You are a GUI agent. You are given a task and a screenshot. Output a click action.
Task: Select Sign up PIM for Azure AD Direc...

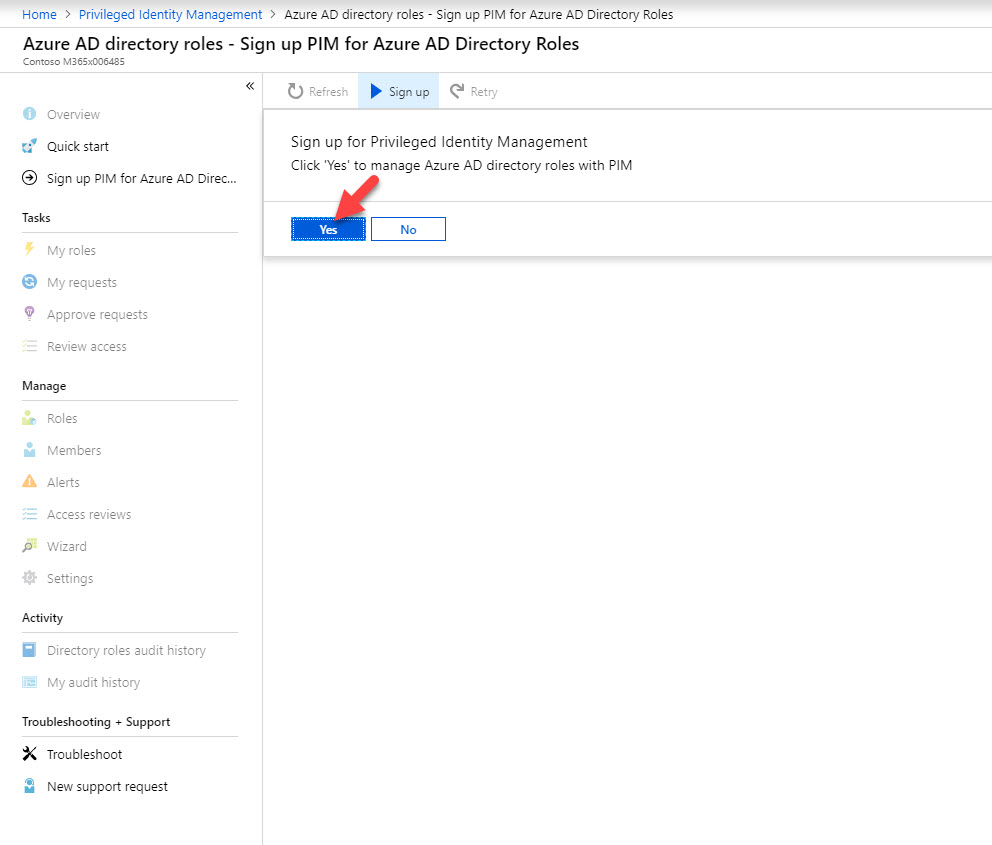[142, 178]
